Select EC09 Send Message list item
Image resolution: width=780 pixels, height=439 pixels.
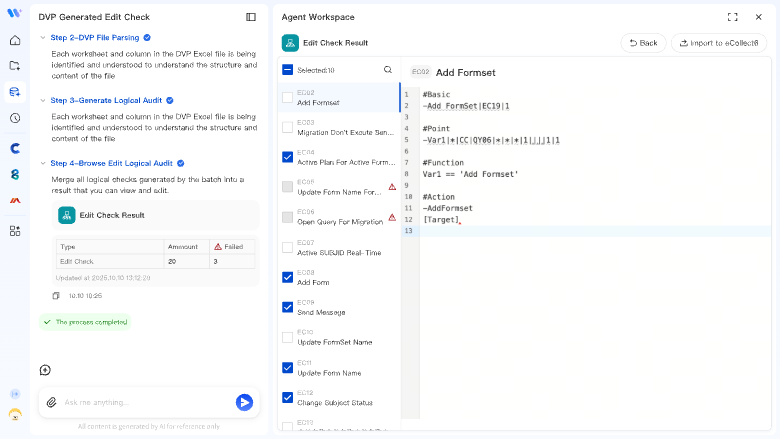pos(340,307)
